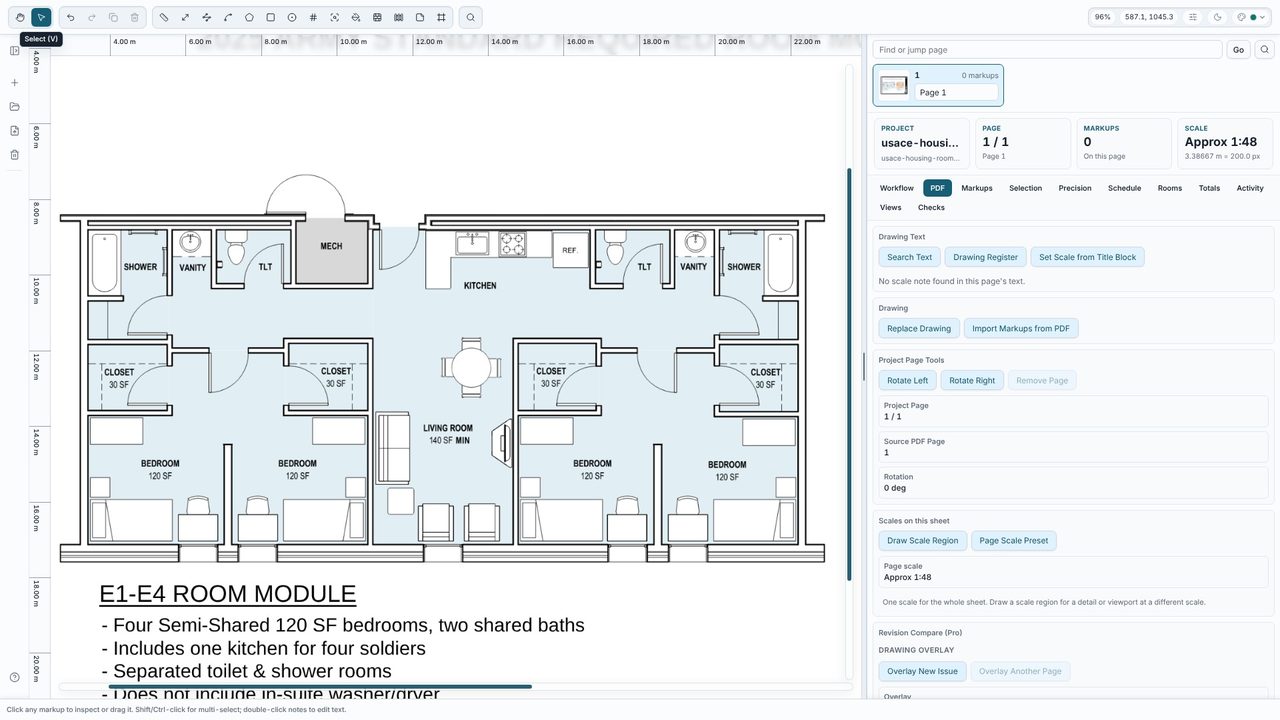This screenshot has width=1280, height=720.
Task: Click the Go button
Action: [1238, 50]
